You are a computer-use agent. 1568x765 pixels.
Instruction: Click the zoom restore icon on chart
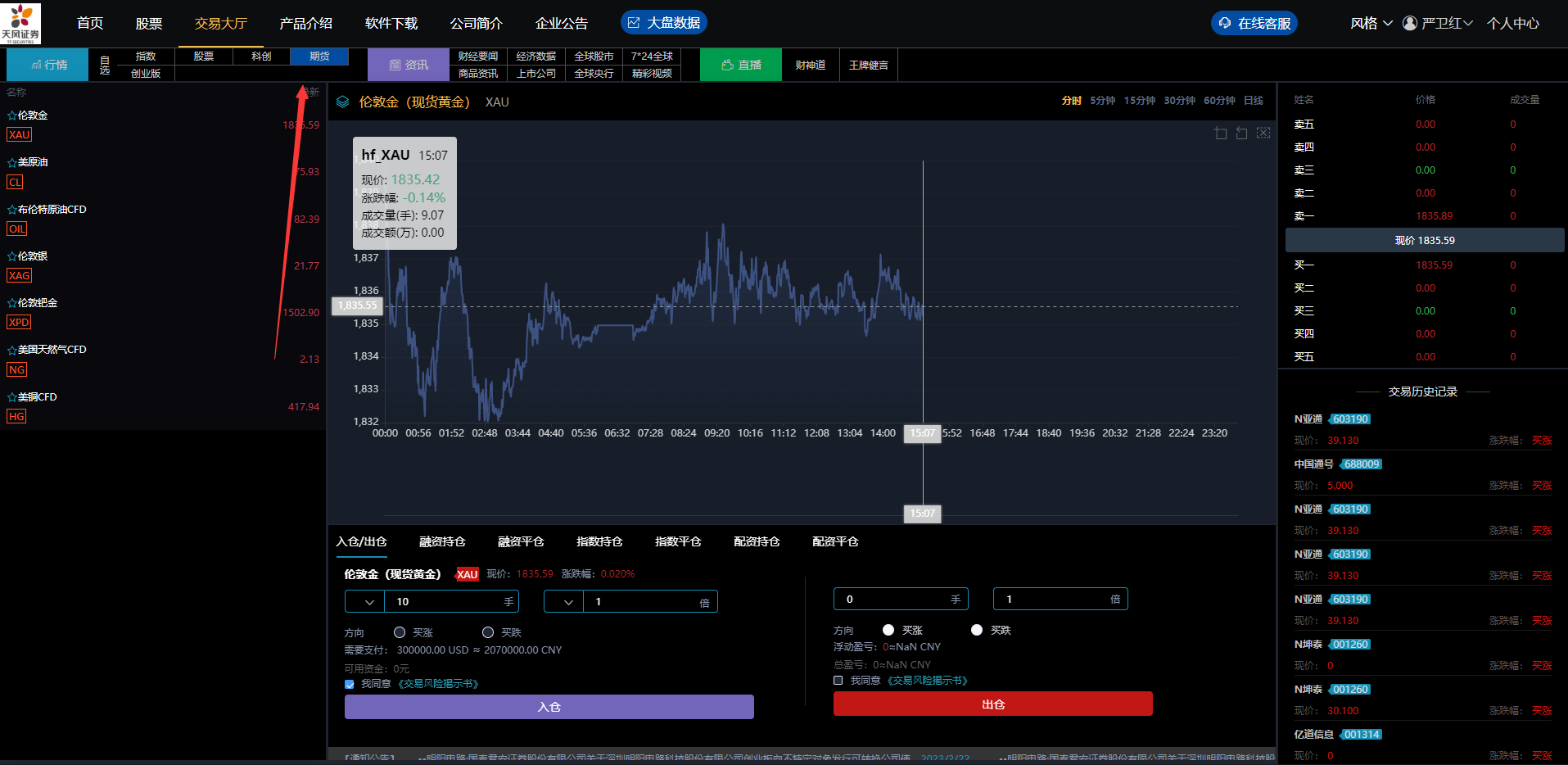point(1242,134)
